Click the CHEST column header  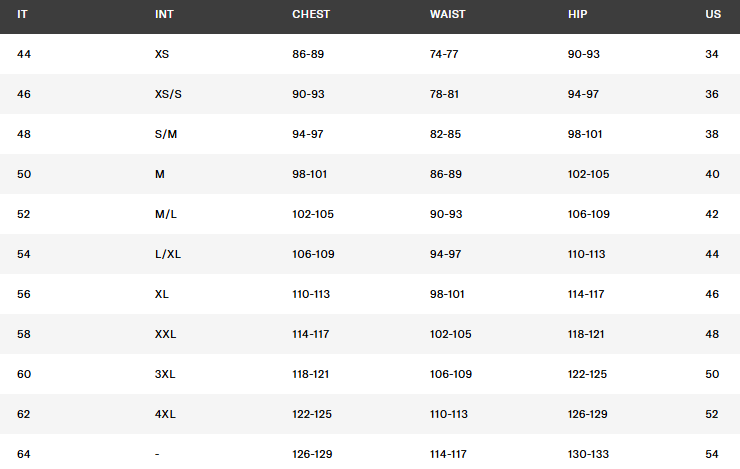(311, 15)
